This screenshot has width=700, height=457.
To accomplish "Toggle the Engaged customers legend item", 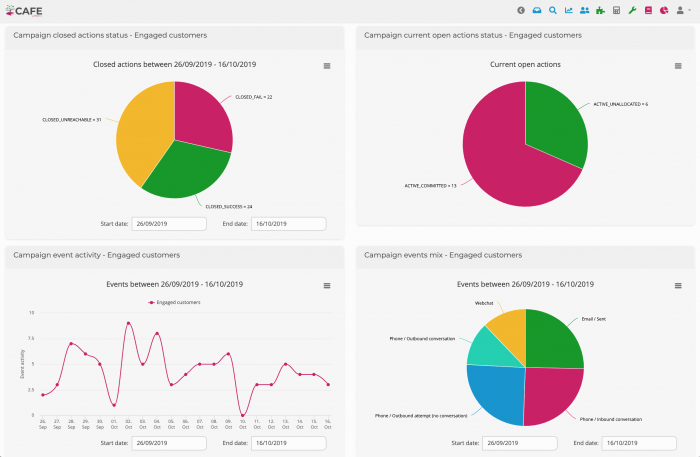I will tap(175, 303).
